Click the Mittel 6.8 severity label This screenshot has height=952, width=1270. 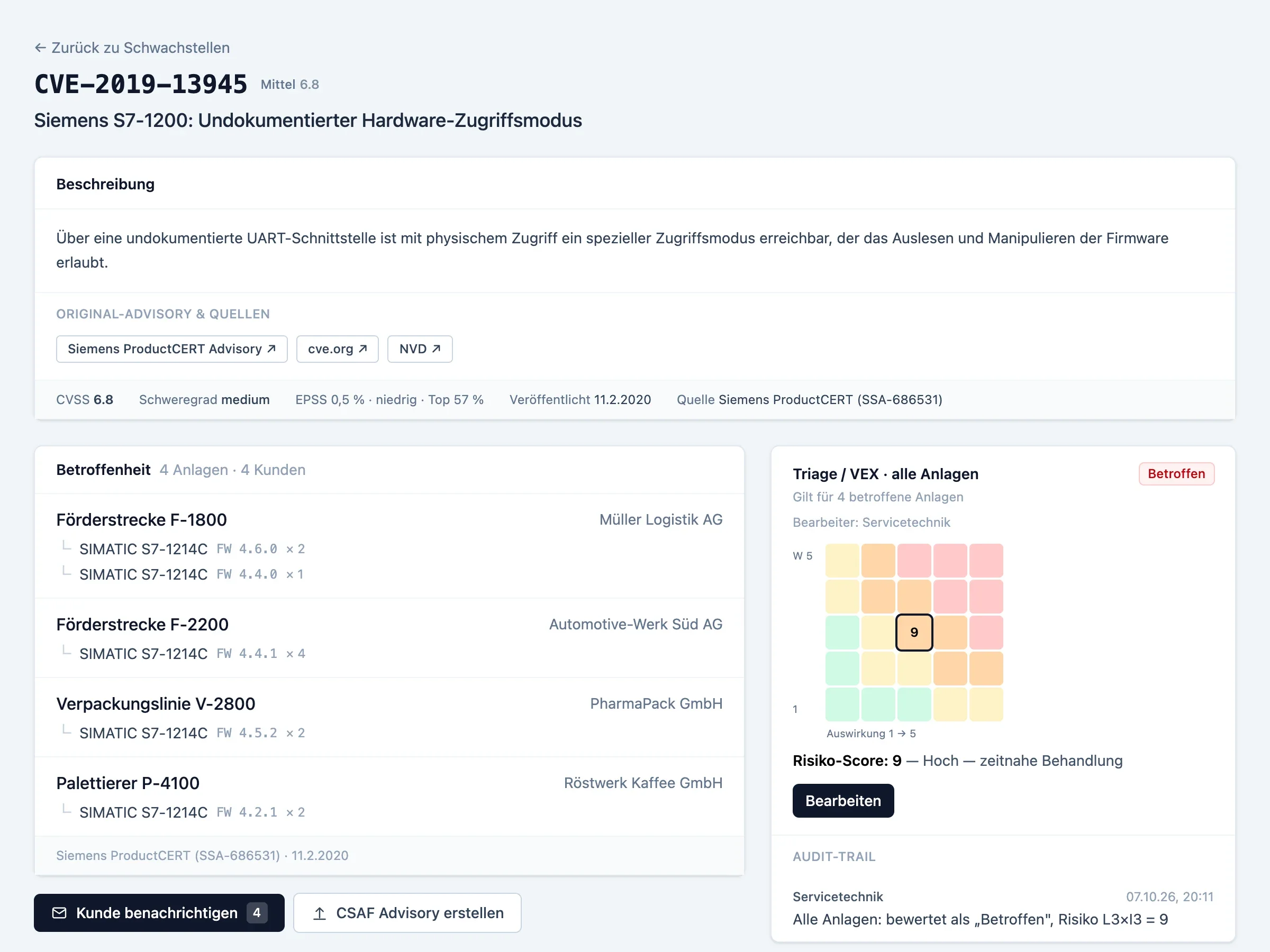click(289, 84)
